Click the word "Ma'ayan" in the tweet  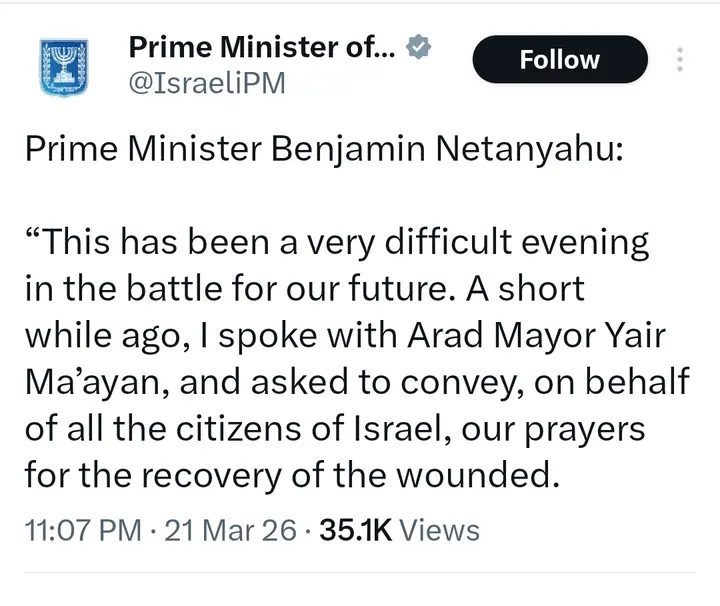tap(83, 383)
